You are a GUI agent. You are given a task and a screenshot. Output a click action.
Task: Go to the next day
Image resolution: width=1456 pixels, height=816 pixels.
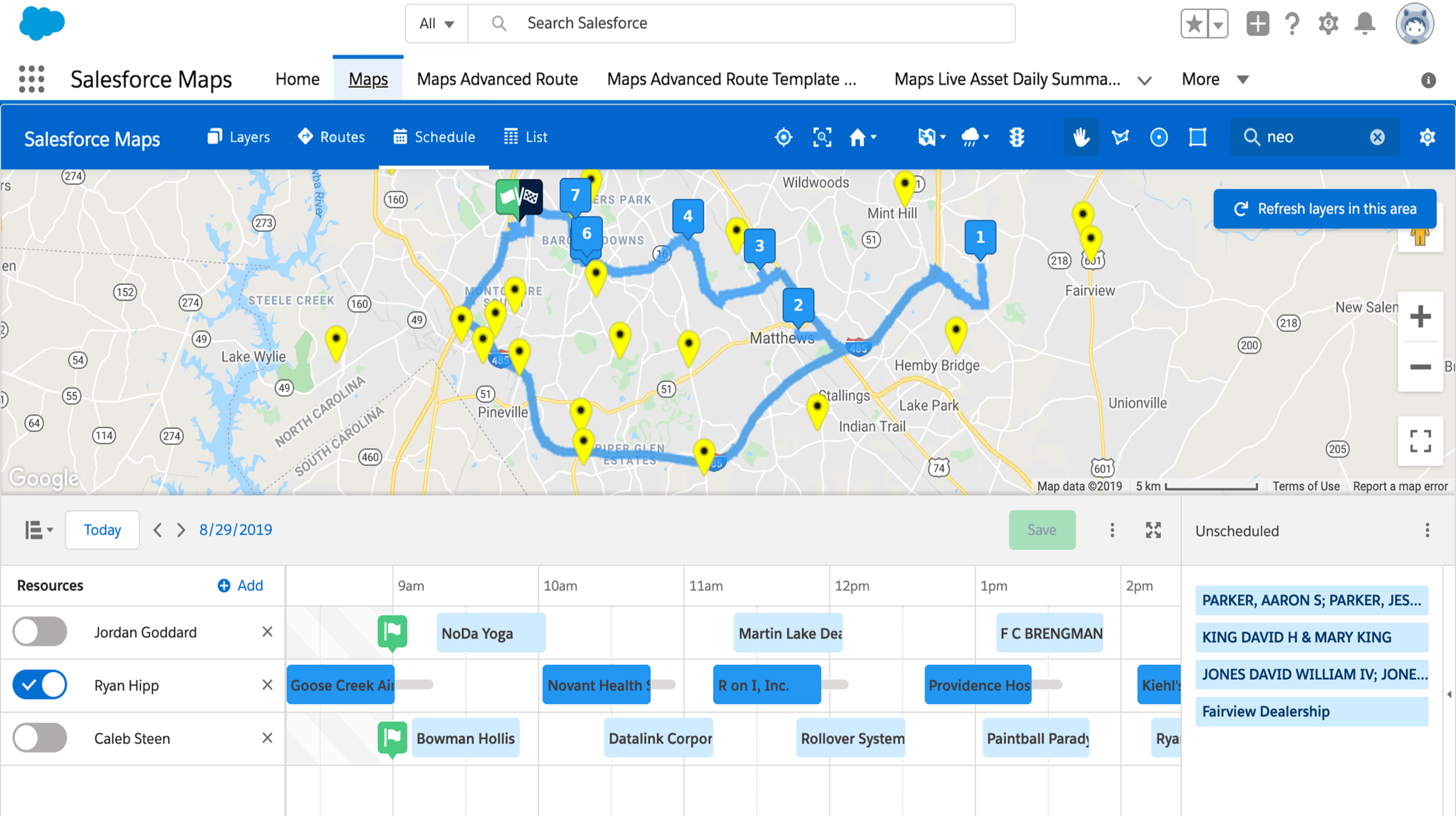click(x=181, y=530)
